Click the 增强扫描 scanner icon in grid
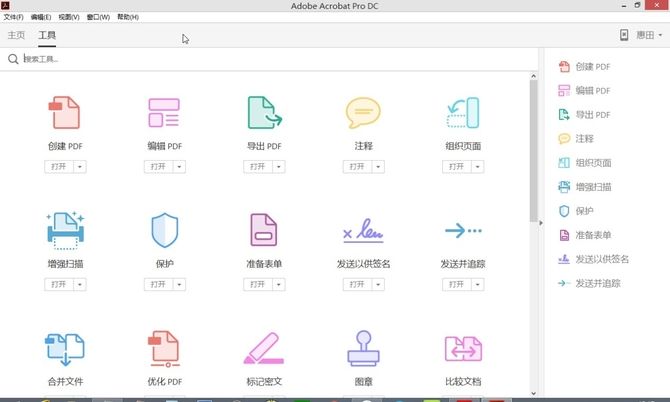 point(65,230)
